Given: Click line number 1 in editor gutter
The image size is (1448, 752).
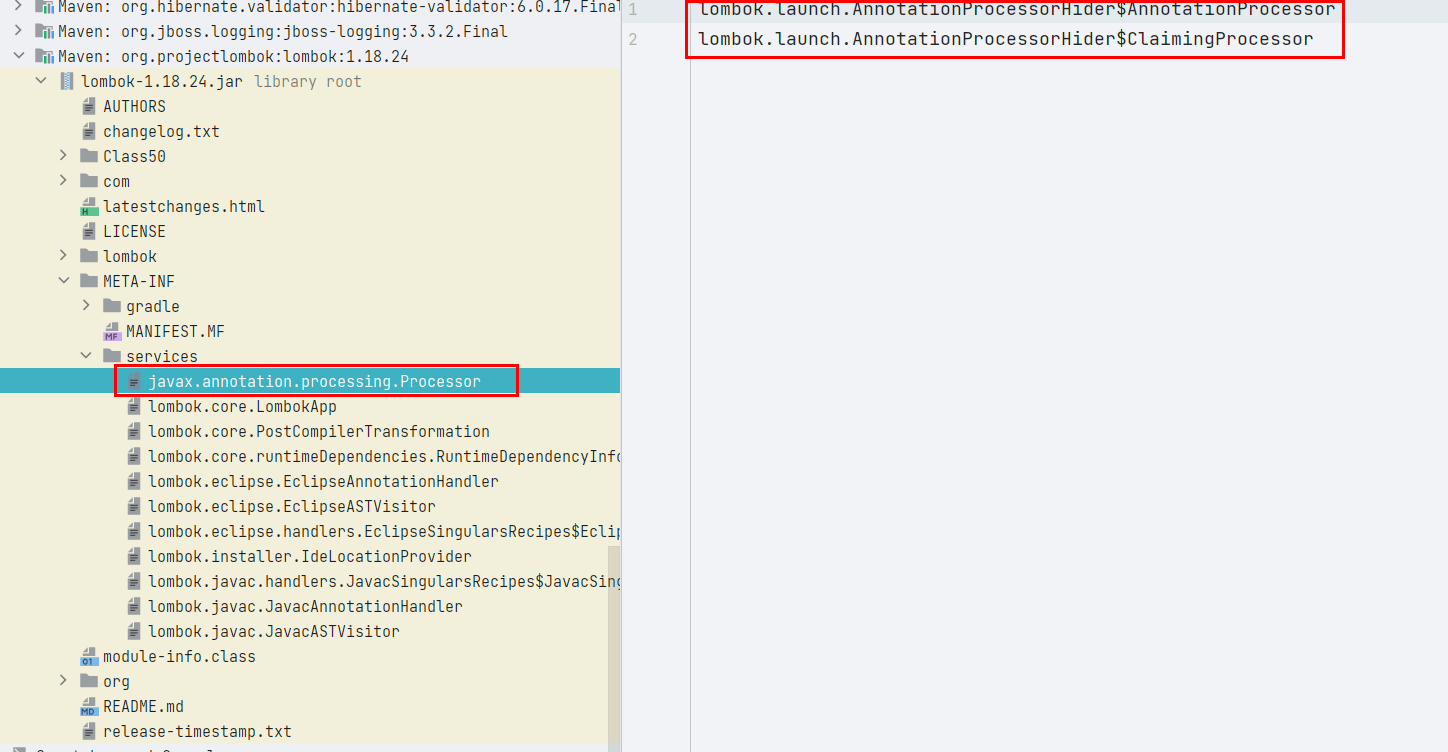Looking at the screenshot, I should click(632, 10).
